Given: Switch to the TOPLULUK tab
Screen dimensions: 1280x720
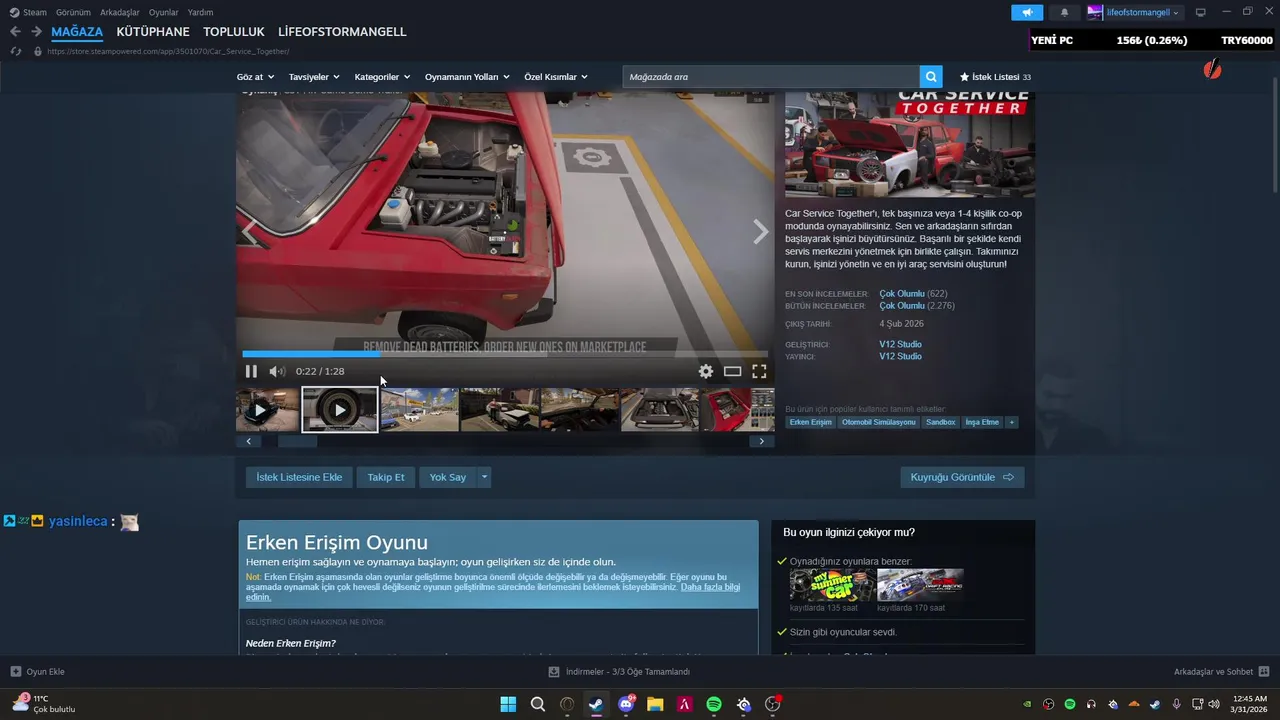Looking at the screenshot, I should pyautogui.click(x=234, y=32).
